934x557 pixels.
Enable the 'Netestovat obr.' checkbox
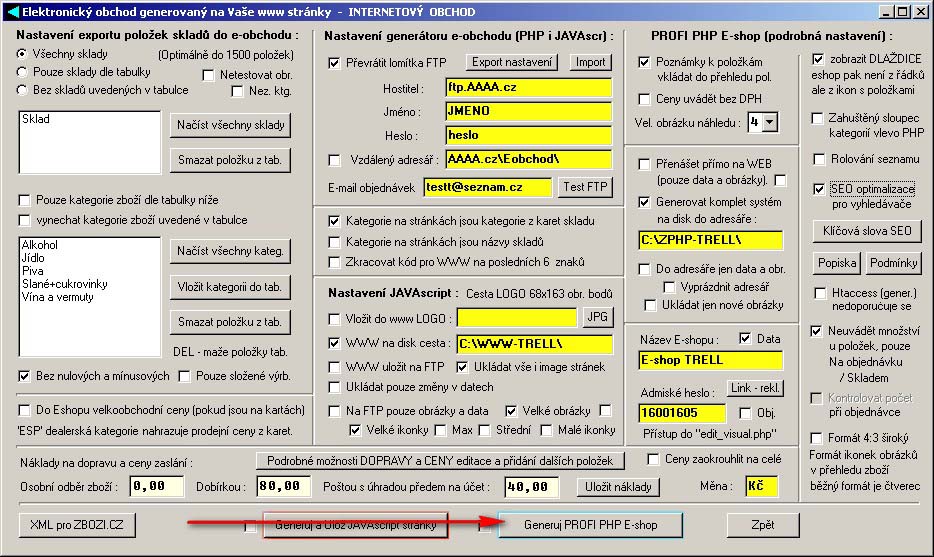point(208,75)
